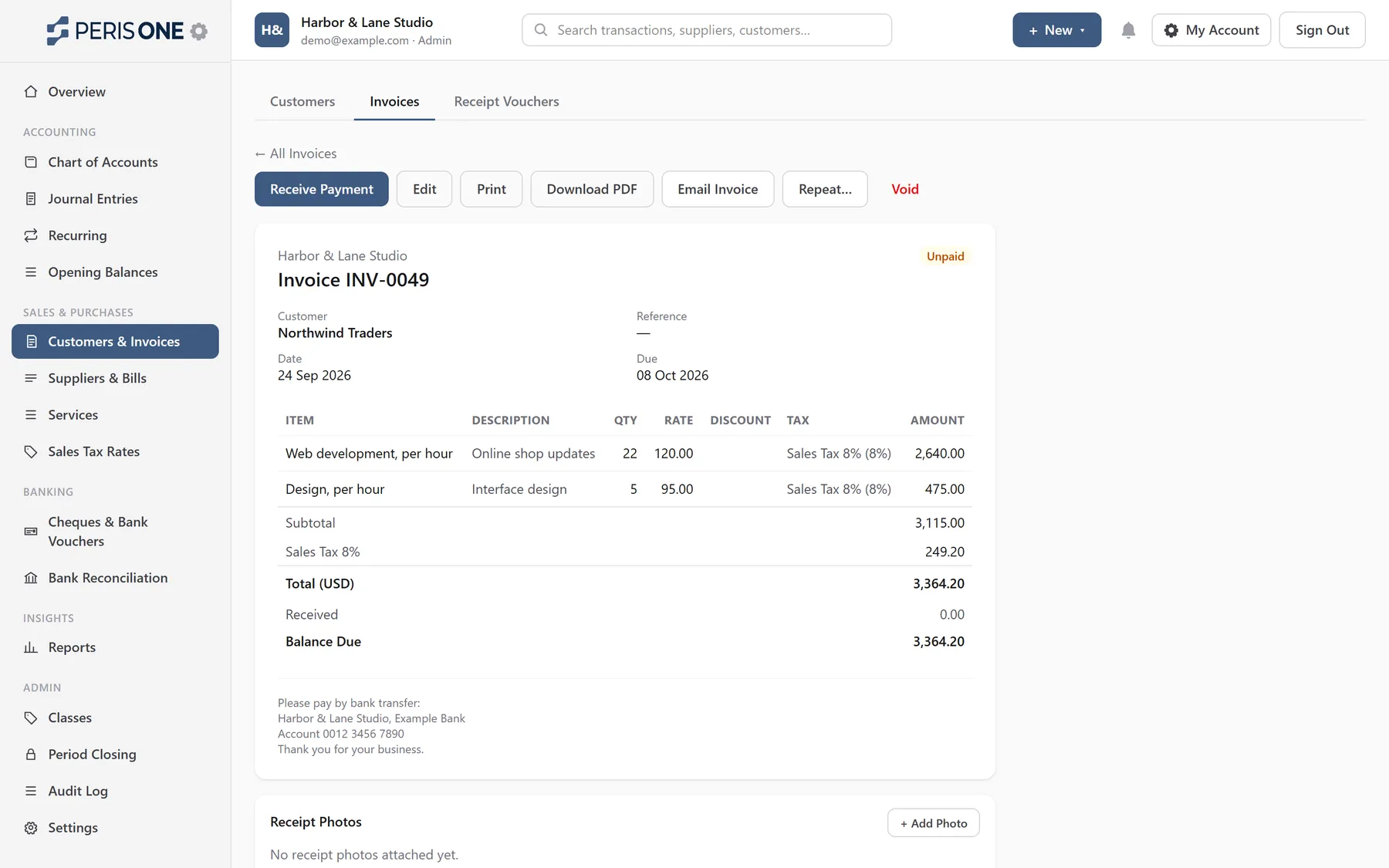Click Sign Out
The width and height of the screenshot is (1389, 868).
coord(1322,30)
